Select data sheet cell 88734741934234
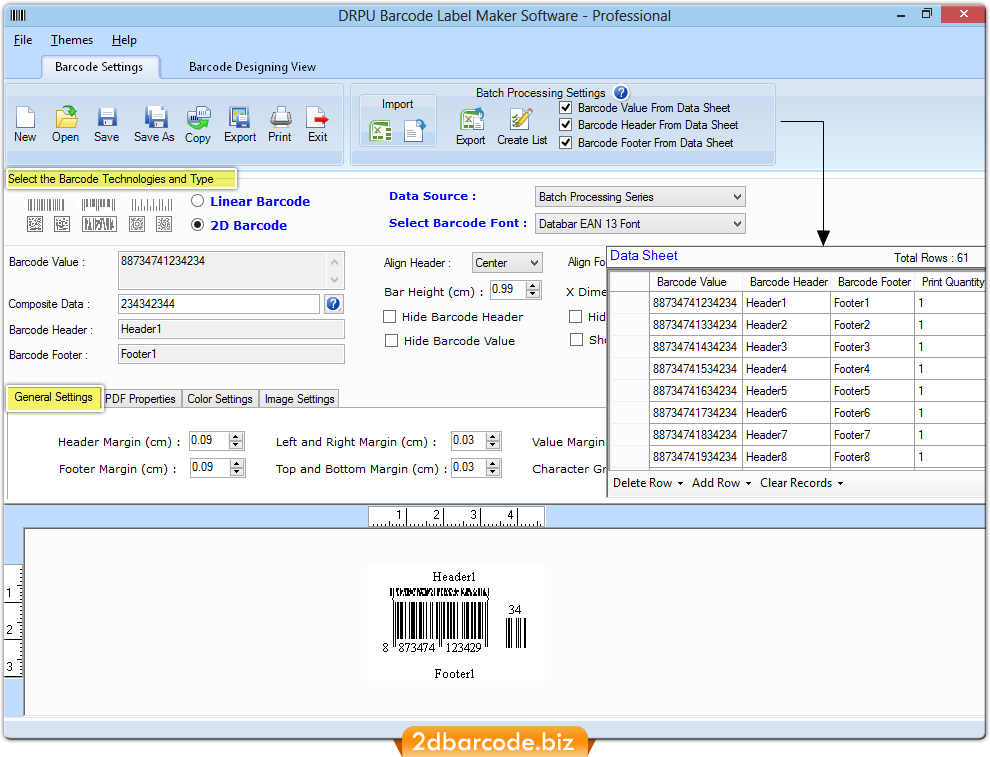The height and width of the screenshot is (757, 990). pyautogui.click(x=696, y=457)
